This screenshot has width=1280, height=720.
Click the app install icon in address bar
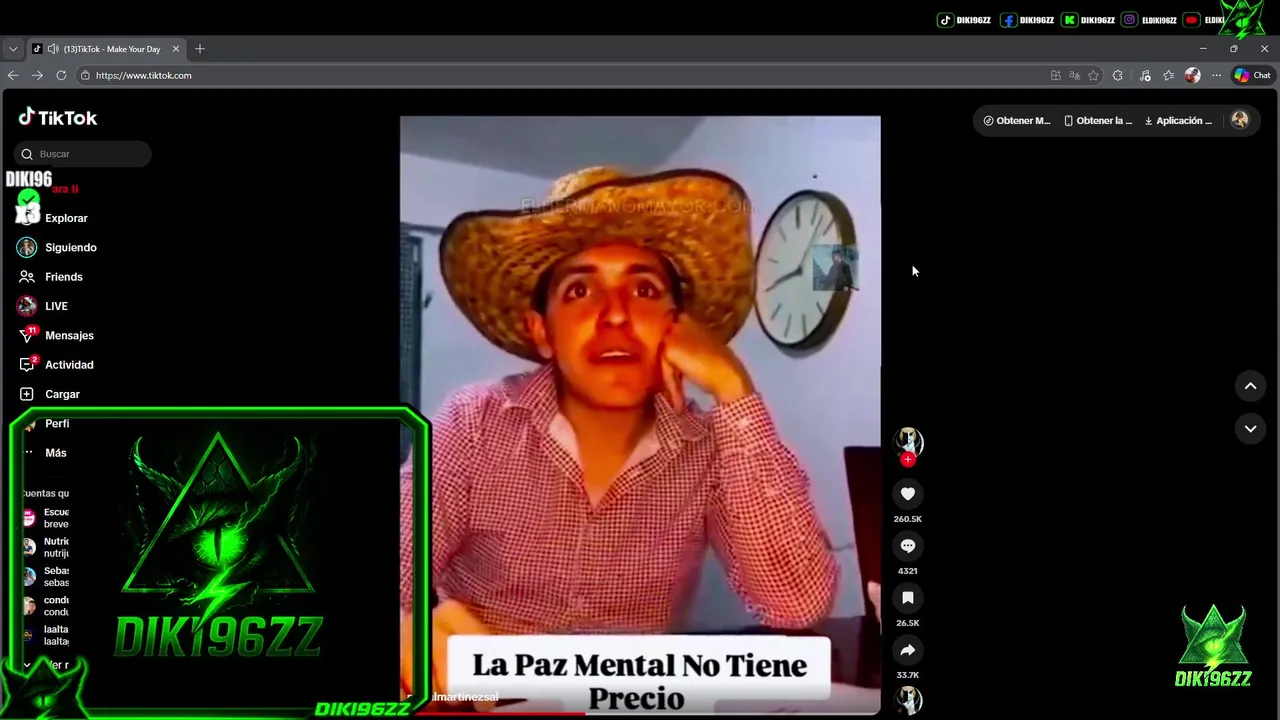pyautogui.click(x=1055, y=75)
